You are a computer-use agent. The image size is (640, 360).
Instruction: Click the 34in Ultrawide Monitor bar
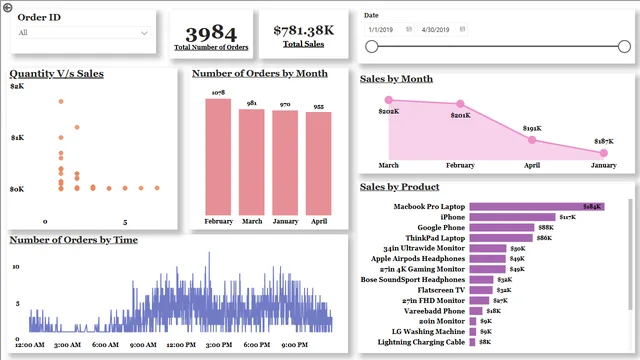pos(488,248)
